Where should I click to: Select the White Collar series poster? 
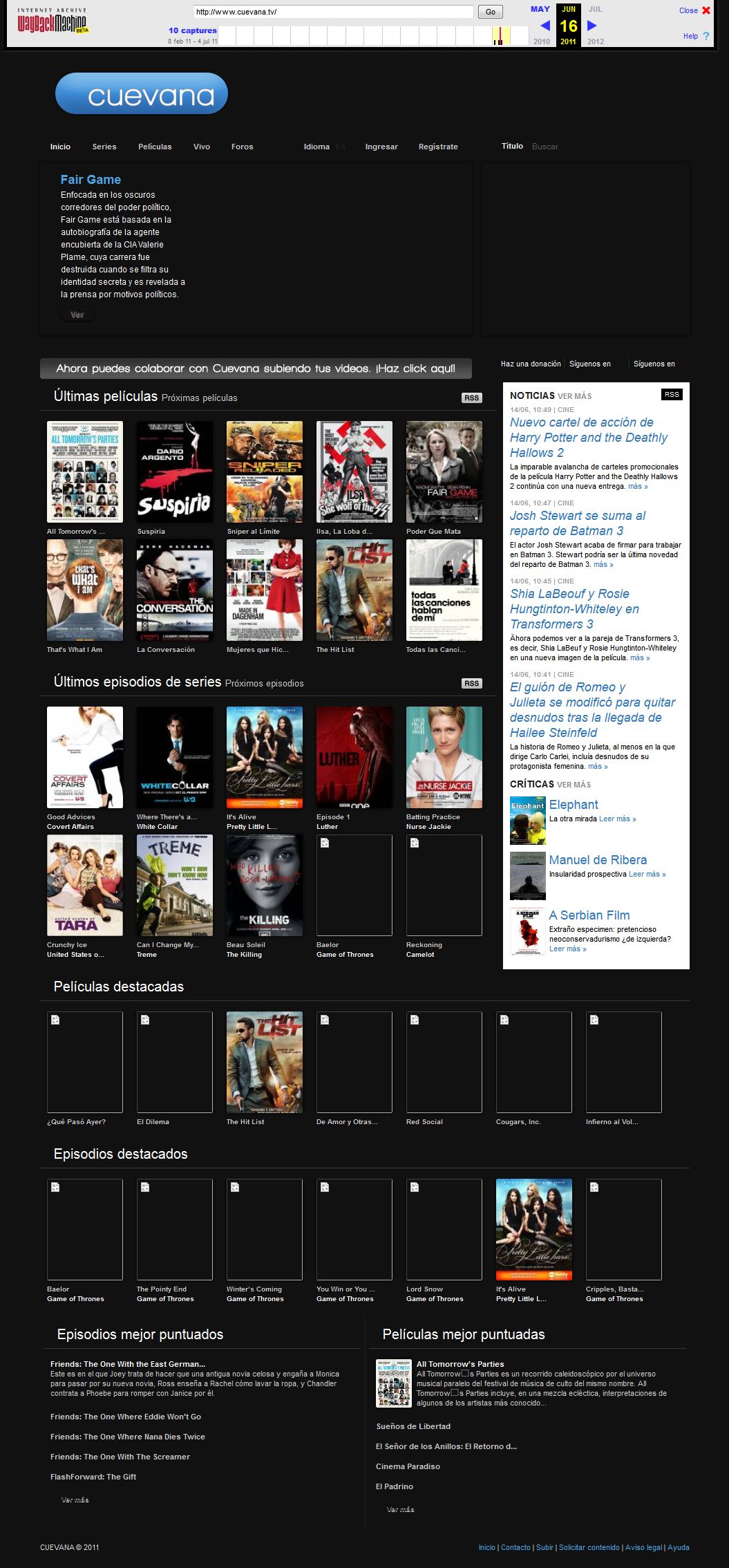(x=175, y=757)
